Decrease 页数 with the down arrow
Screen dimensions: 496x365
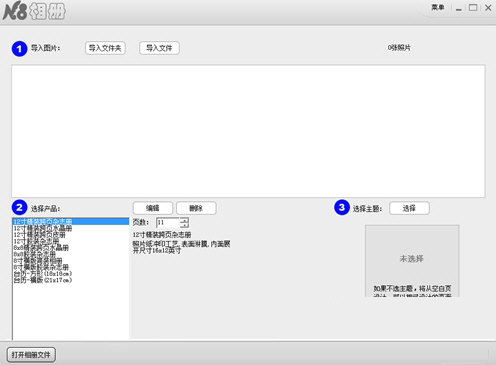point(184,225)
